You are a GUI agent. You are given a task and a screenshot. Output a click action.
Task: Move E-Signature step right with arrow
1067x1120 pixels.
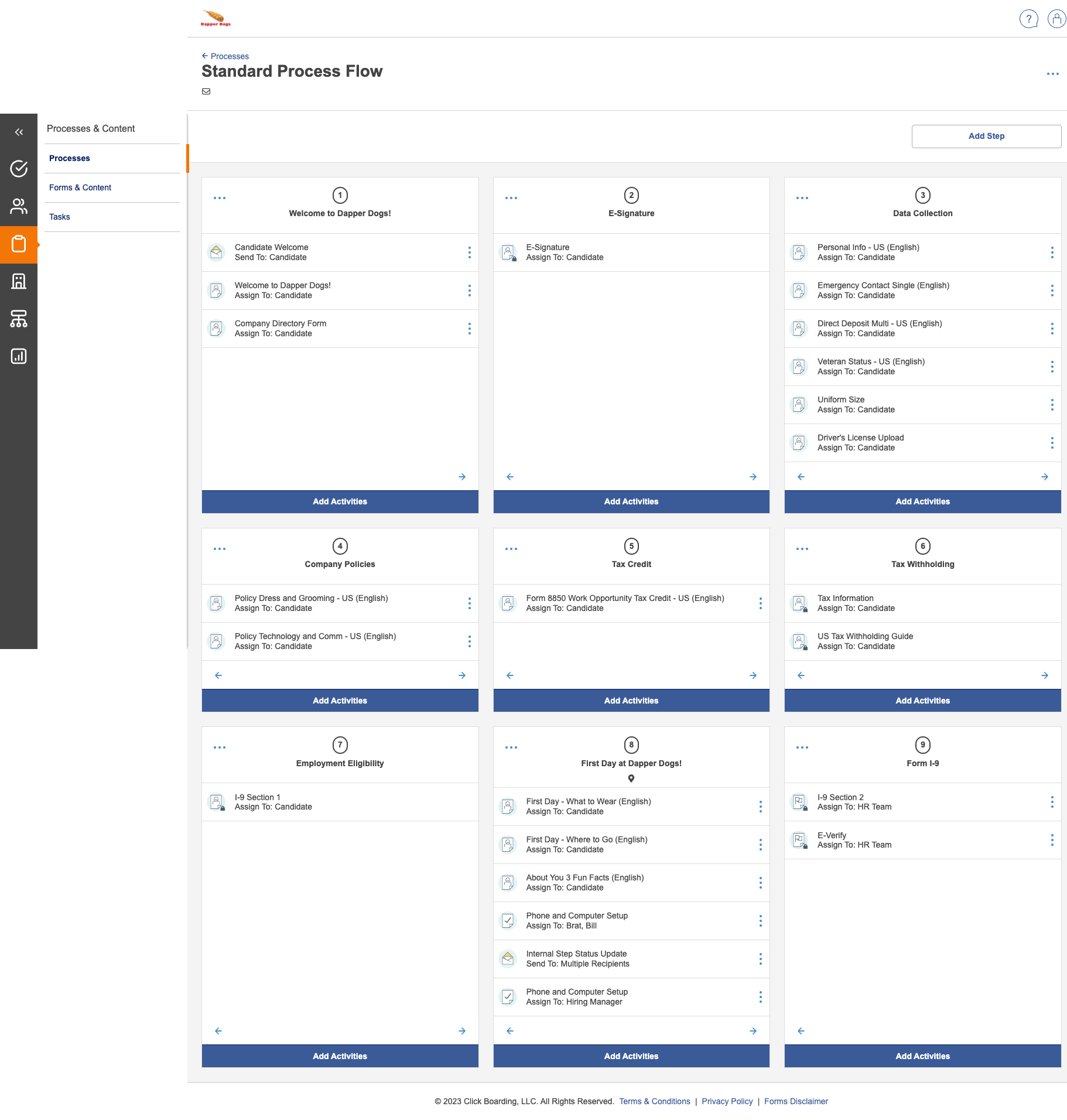[753, 477]
